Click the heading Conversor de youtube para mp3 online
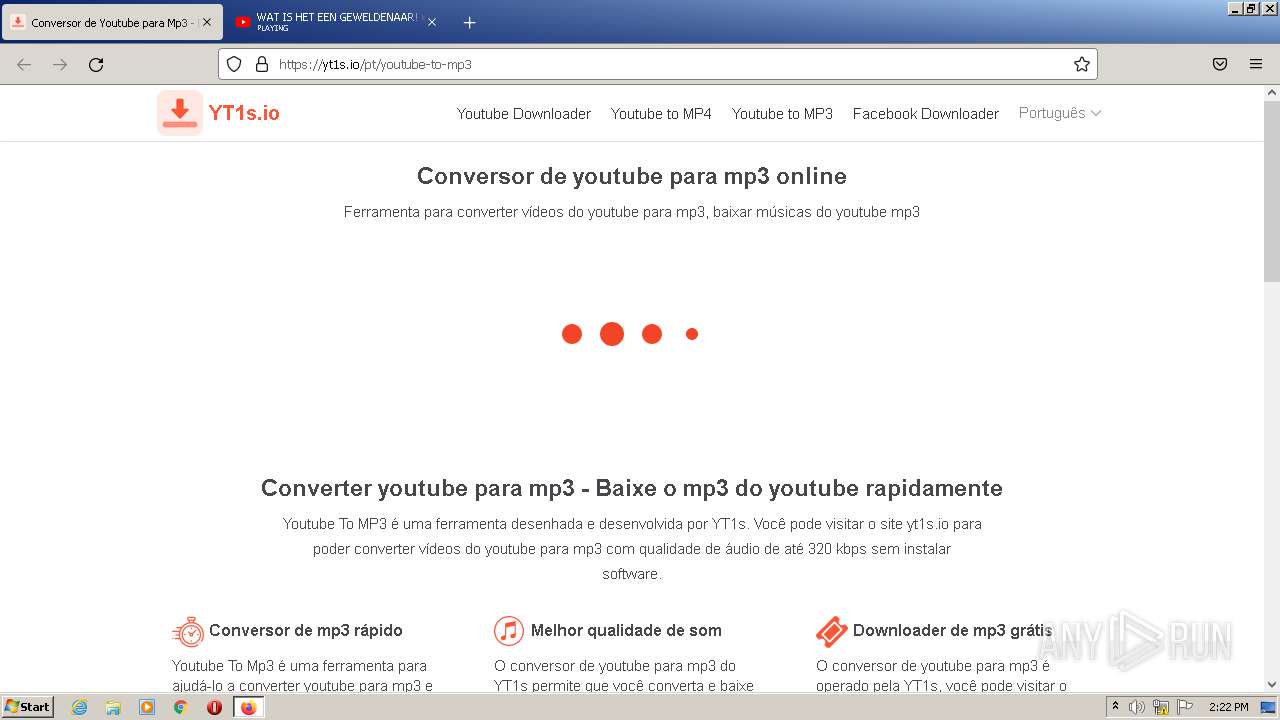Image resolution: width=1280 pixels, height=720 pixels. (x=632, y=176)
